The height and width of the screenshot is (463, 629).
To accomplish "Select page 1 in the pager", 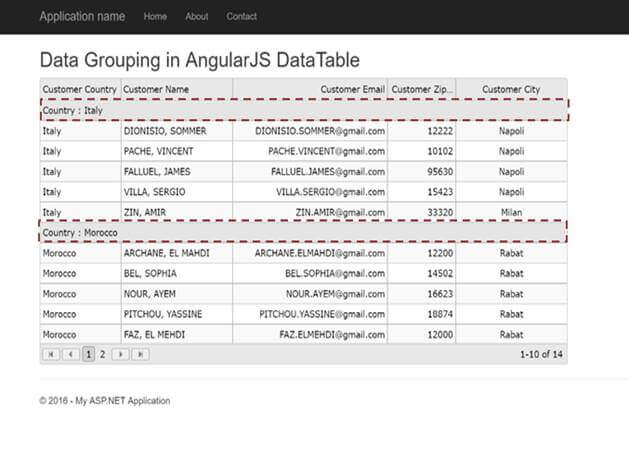I will (x=88, y=354).
